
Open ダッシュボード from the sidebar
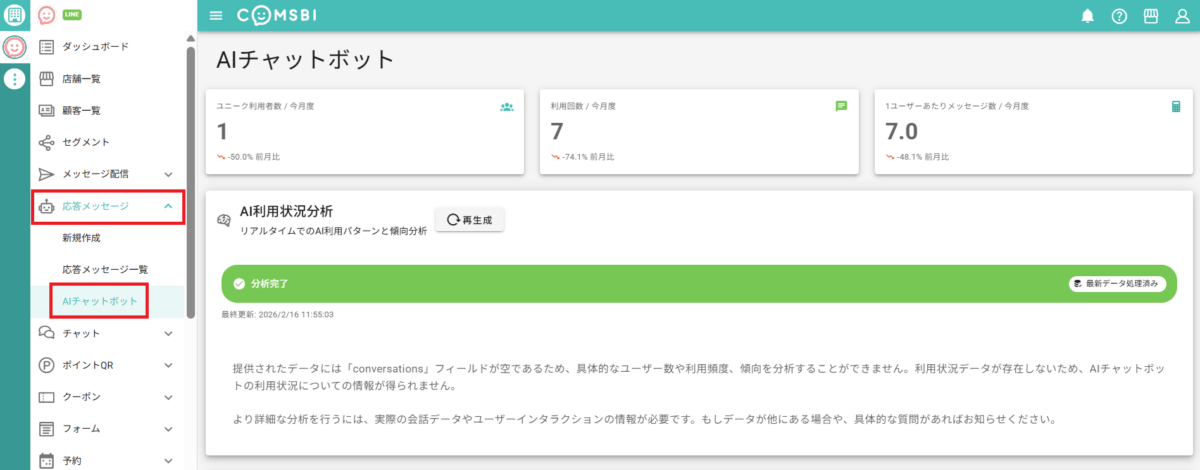click(94, 47)
